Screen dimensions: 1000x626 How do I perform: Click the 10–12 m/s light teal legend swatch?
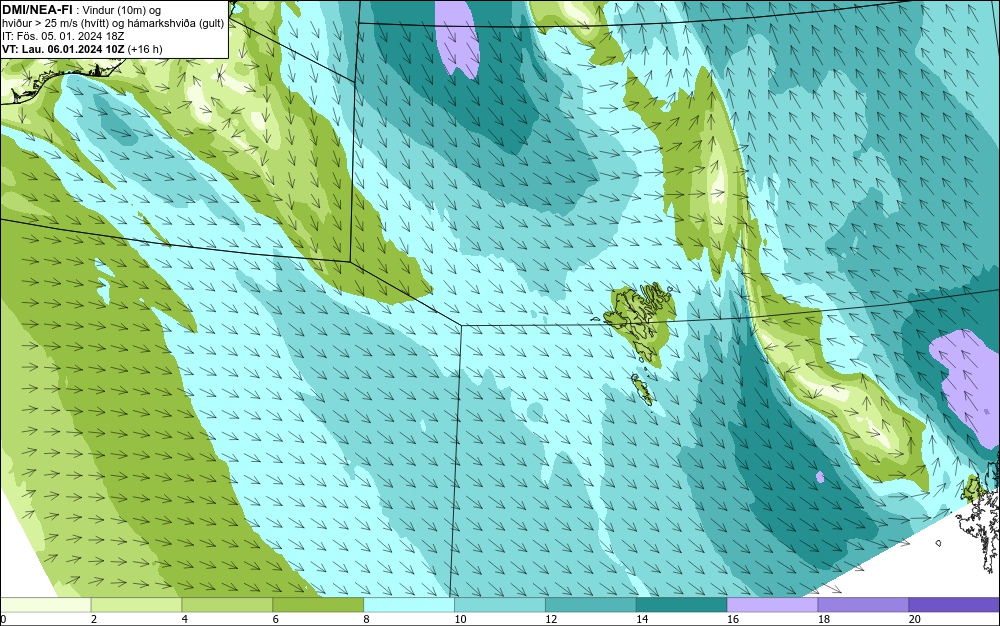click(500, 604)
